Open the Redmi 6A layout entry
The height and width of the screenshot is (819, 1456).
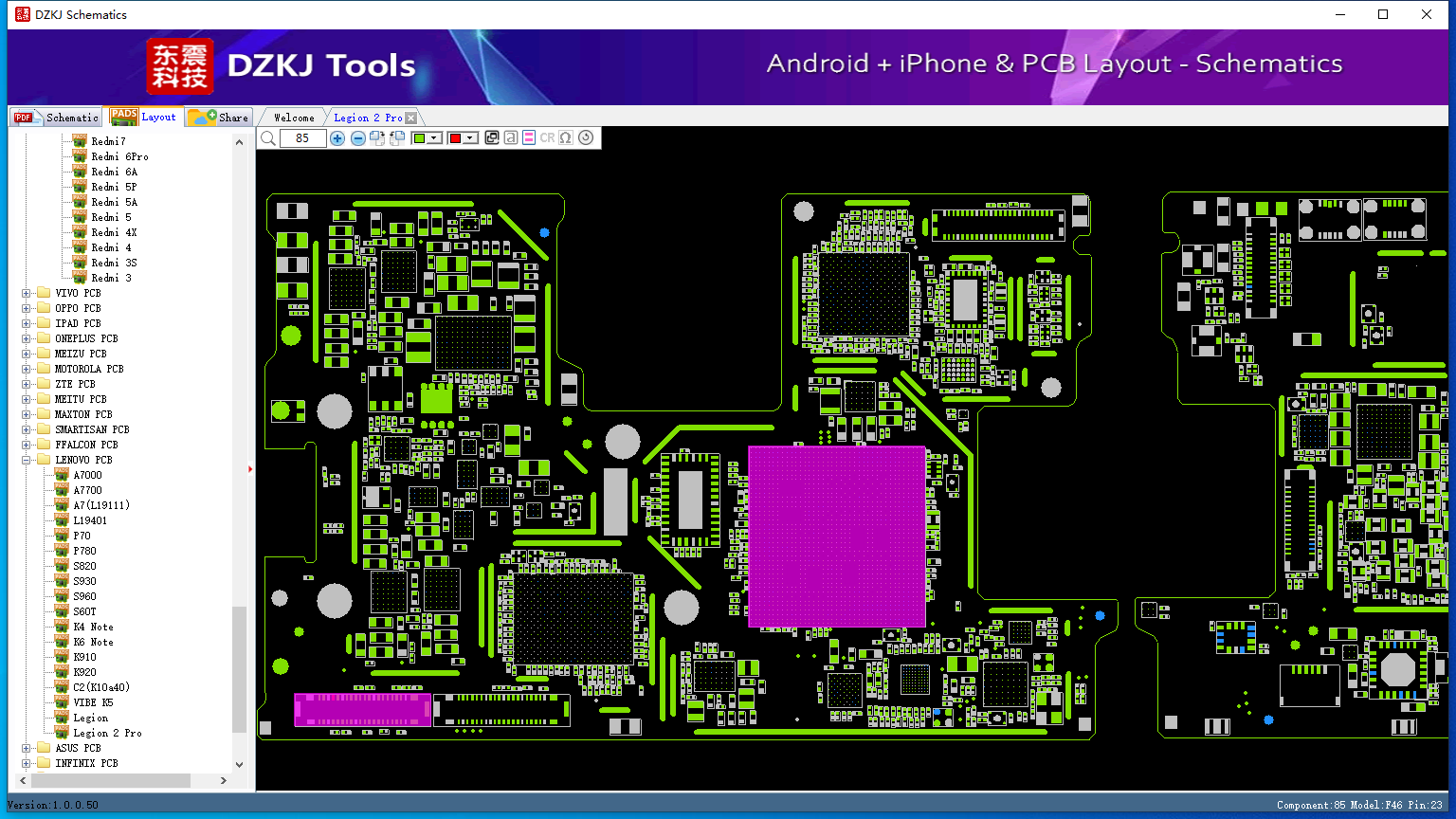(x=114, y=172)
